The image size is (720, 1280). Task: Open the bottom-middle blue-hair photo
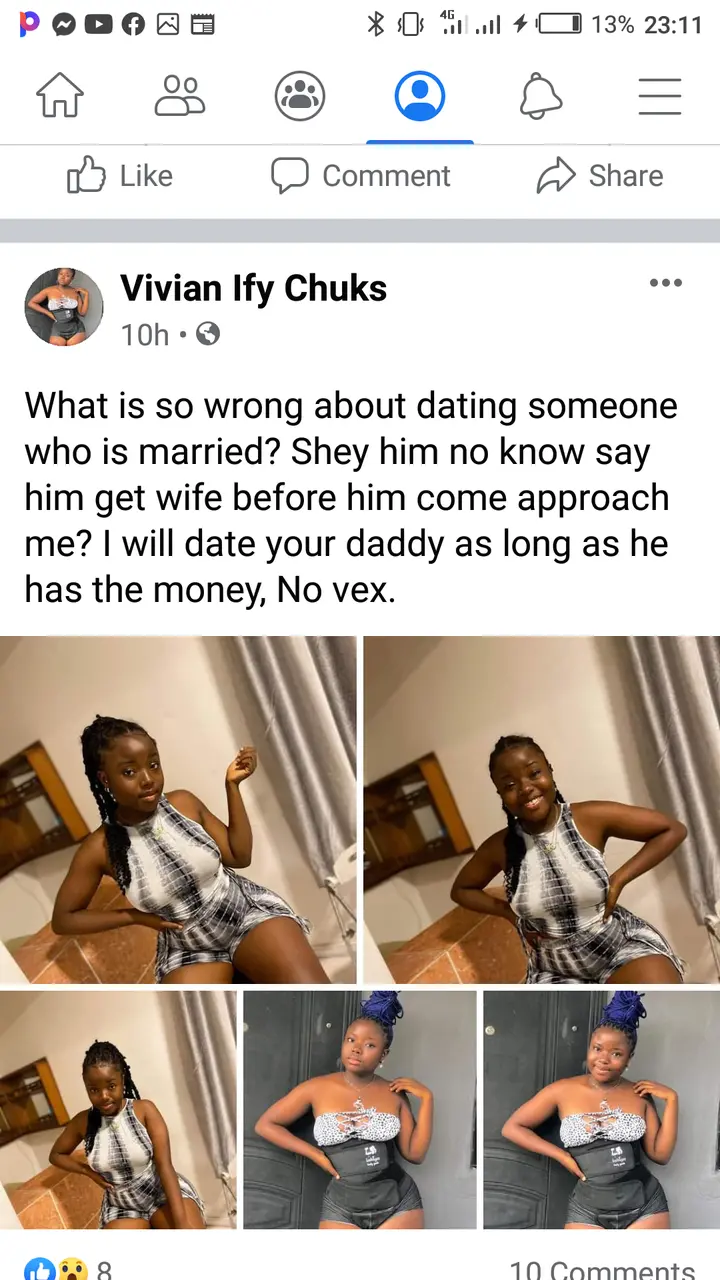point(360,1110)
